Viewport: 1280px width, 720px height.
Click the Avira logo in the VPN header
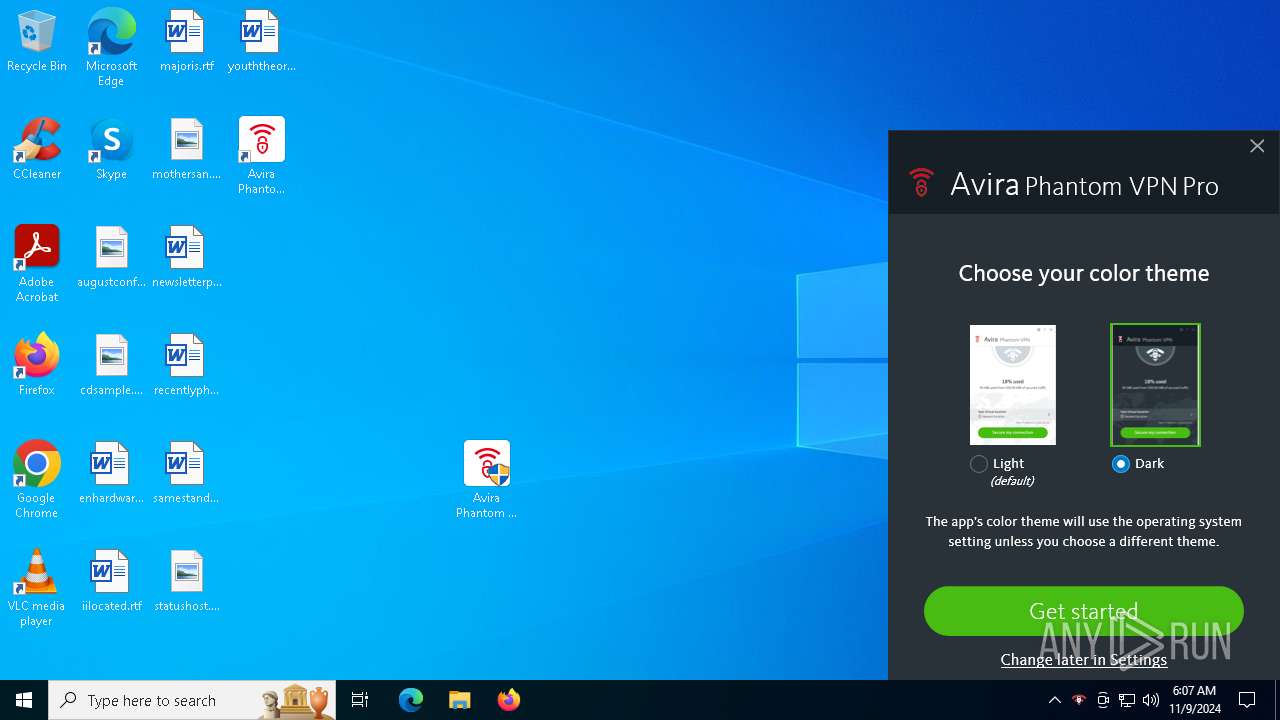click(921, 184)
